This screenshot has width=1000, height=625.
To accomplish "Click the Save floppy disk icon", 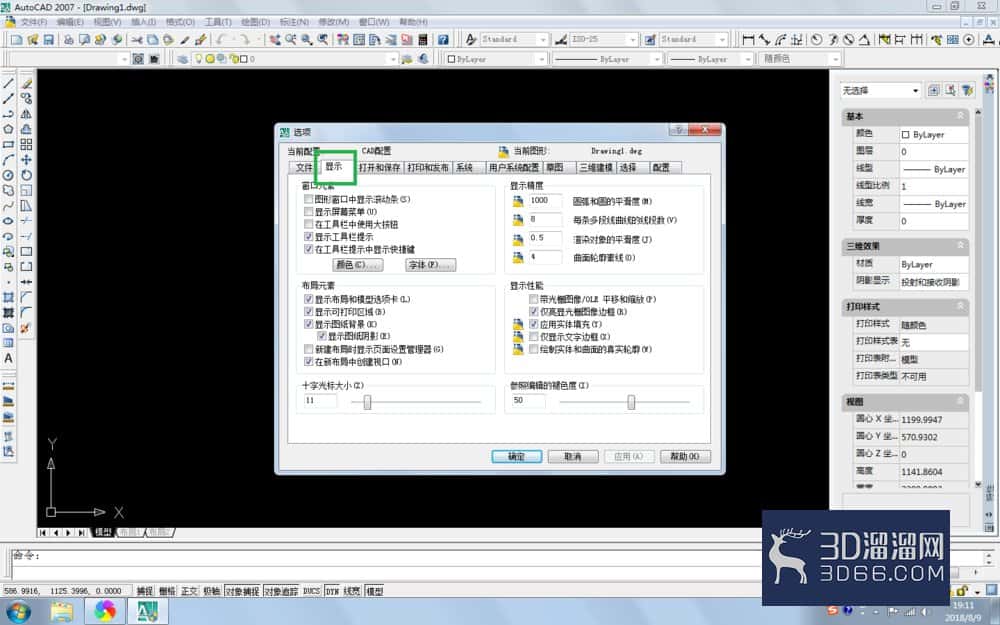I will pyautogui.click(x=48, y=40).
